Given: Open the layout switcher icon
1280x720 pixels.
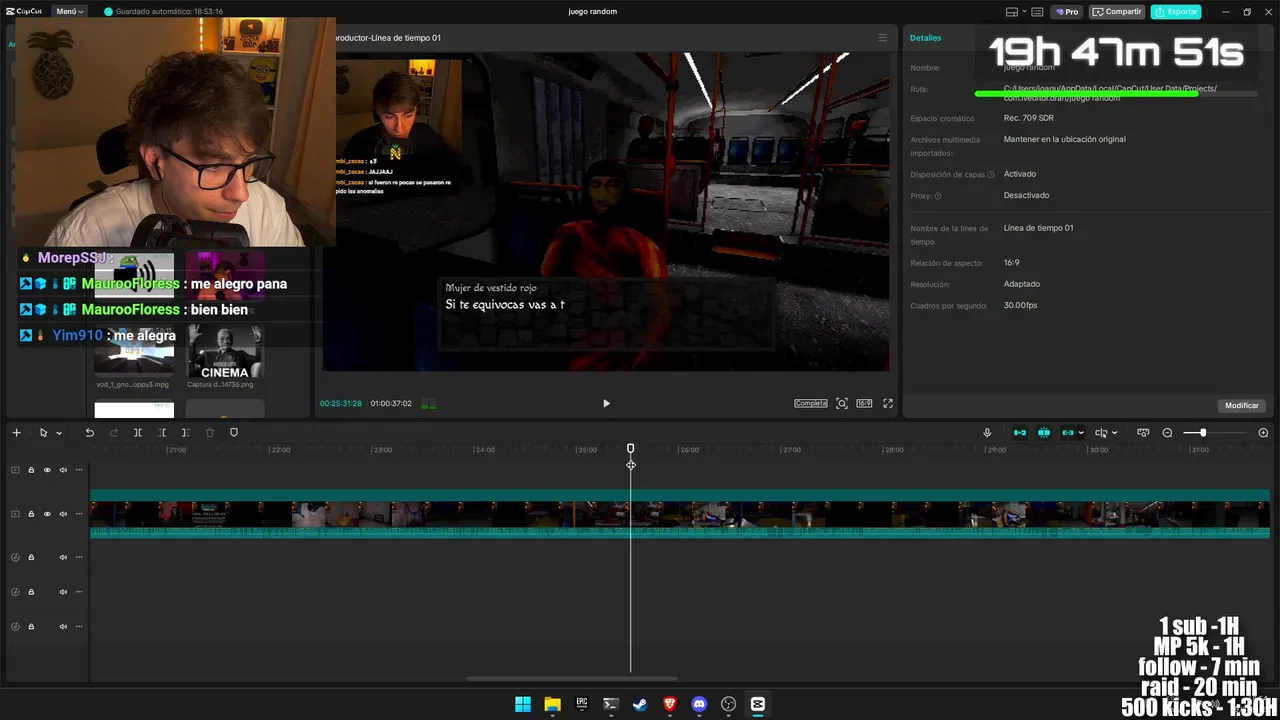Looking at the screenshot, I should click(x=1012, y=12).
